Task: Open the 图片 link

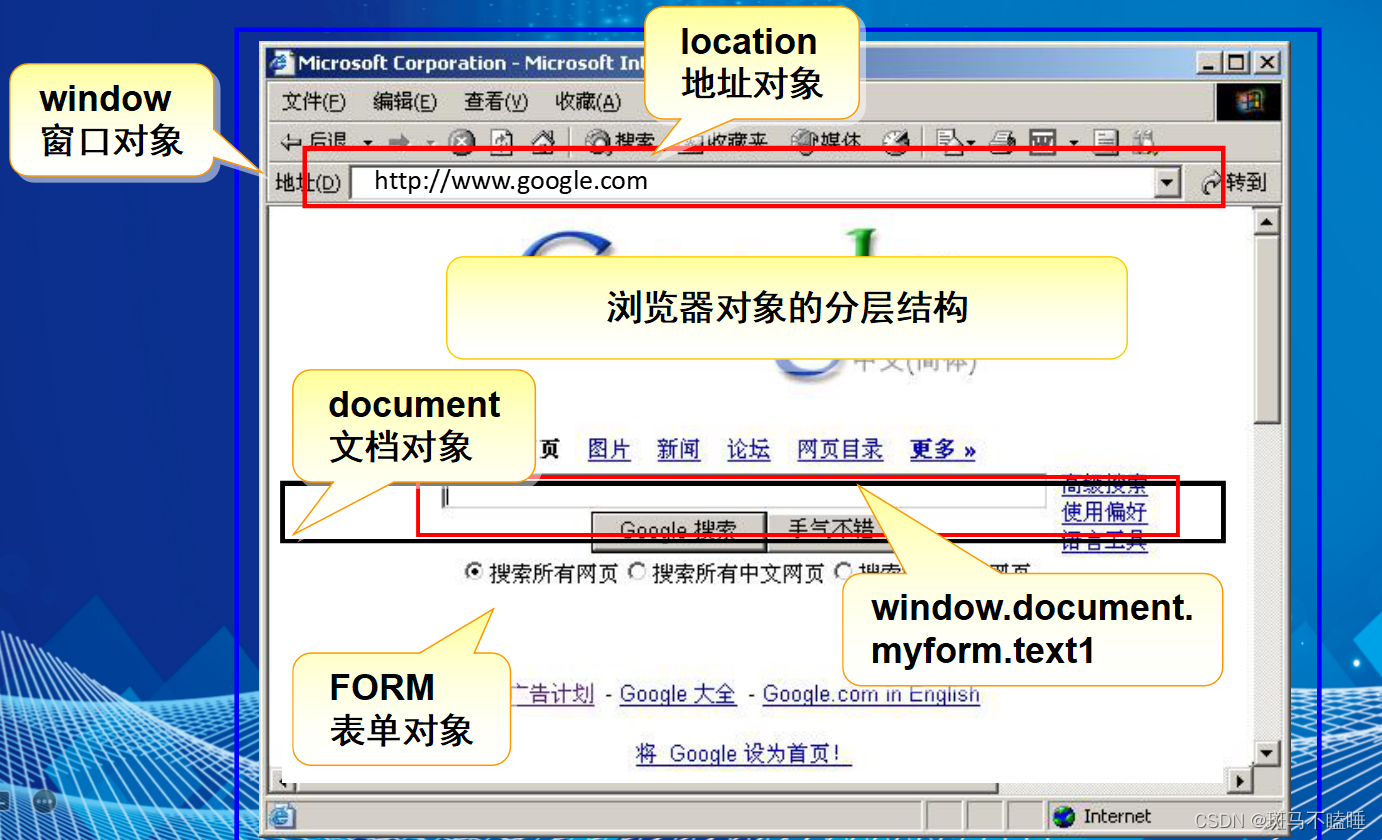Action: (x=609, y=450)
